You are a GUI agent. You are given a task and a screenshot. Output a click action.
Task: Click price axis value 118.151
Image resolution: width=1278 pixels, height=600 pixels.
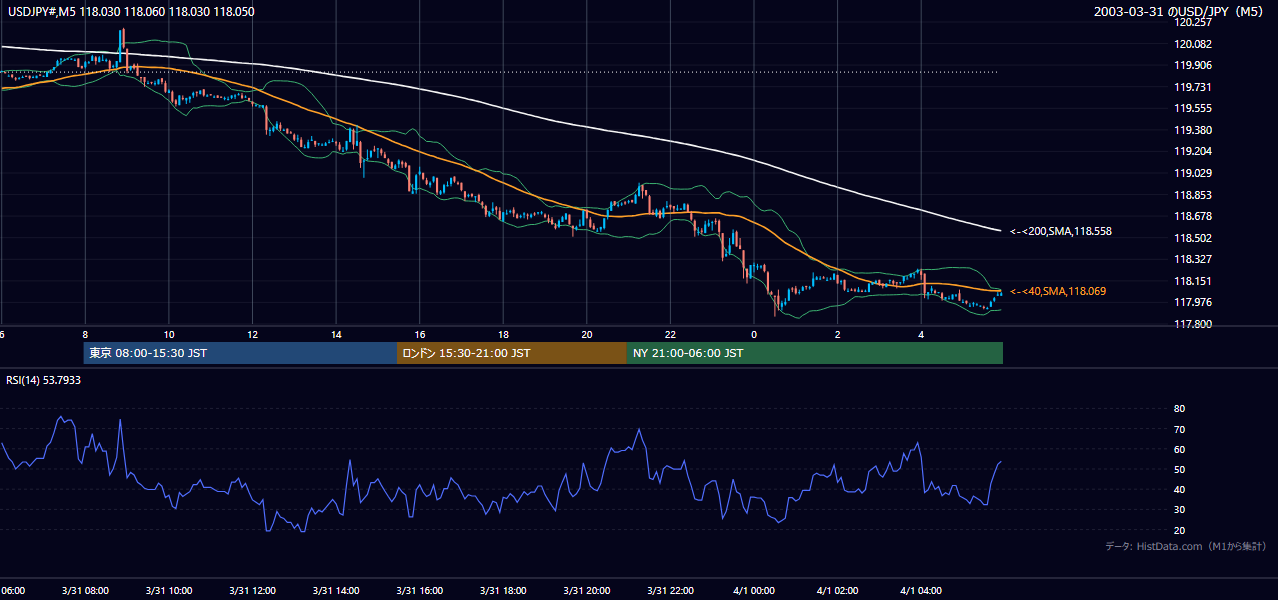tap(1193, 281)
